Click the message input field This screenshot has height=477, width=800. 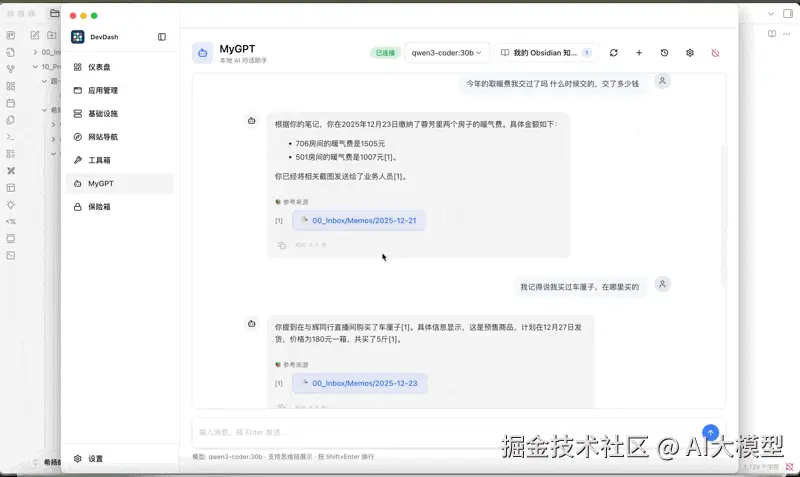(440, 432)
